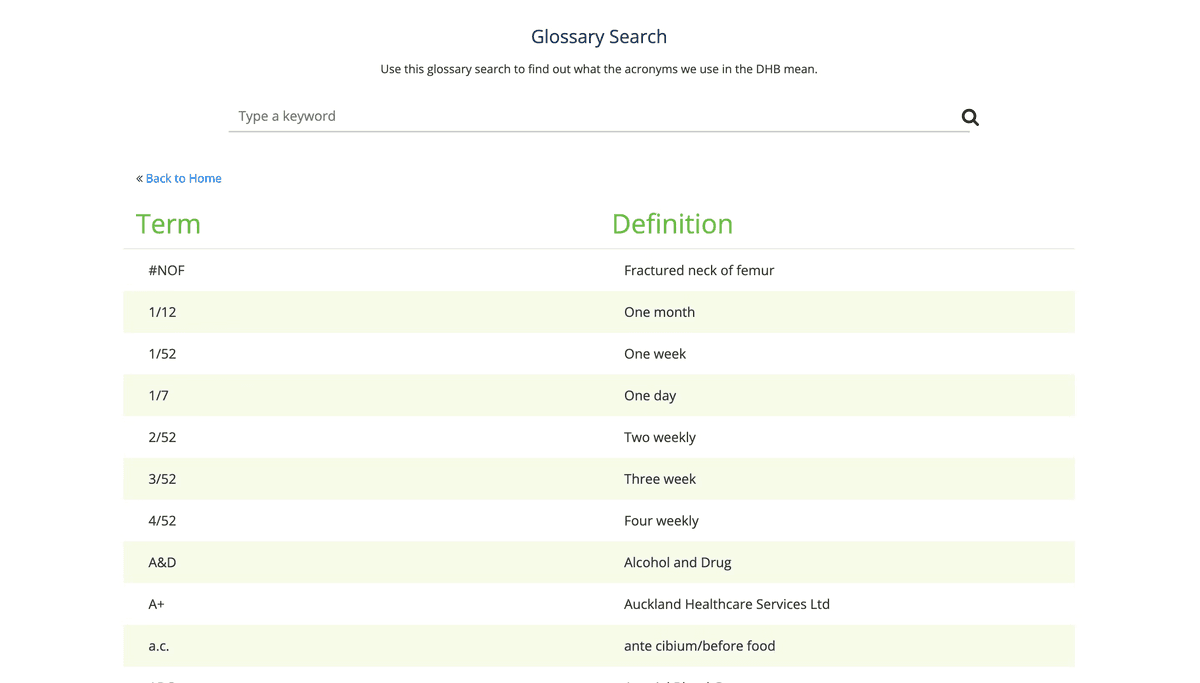Click the Glossary Search page title

598,36
